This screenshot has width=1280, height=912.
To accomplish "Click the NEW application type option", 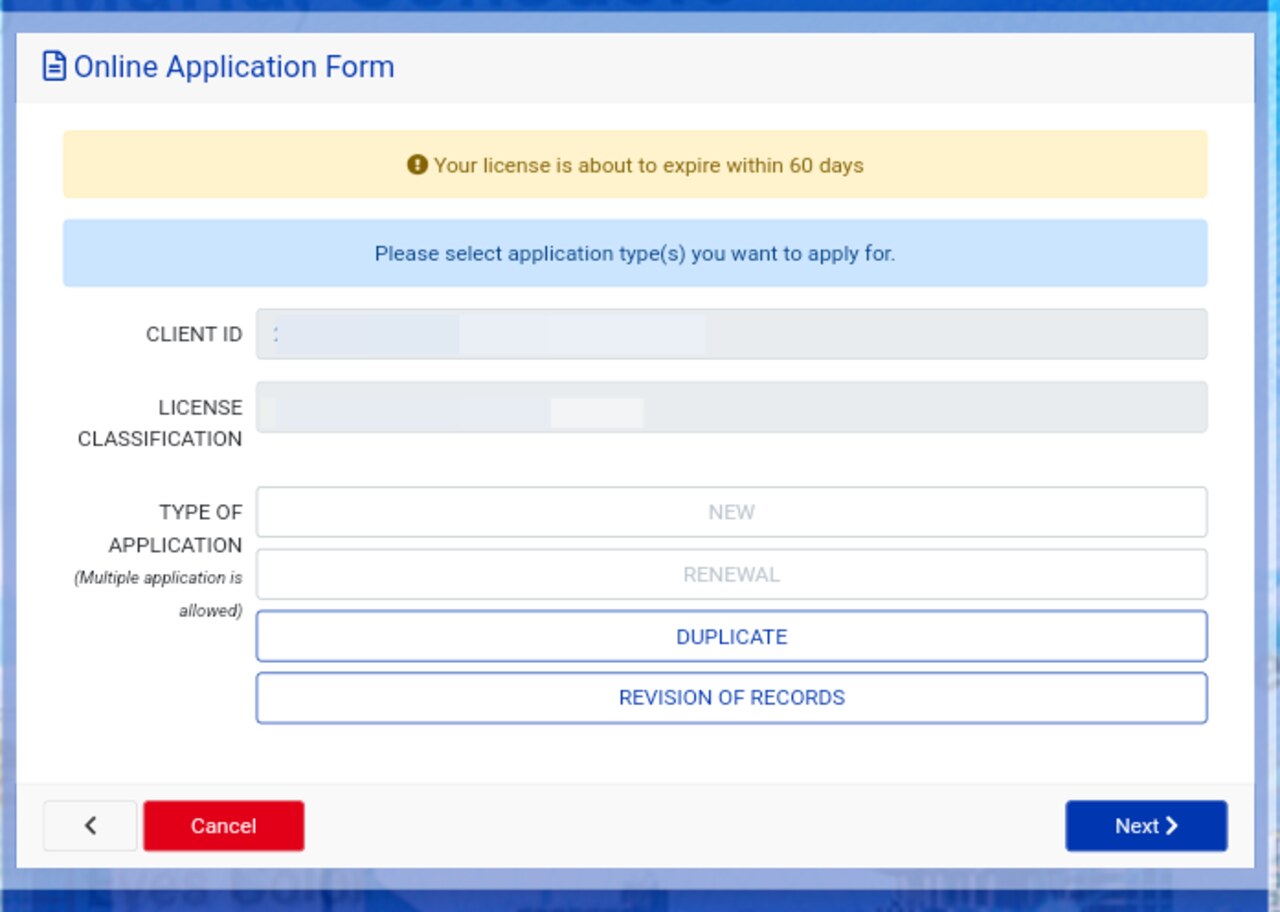I will (x=731, y=511).
